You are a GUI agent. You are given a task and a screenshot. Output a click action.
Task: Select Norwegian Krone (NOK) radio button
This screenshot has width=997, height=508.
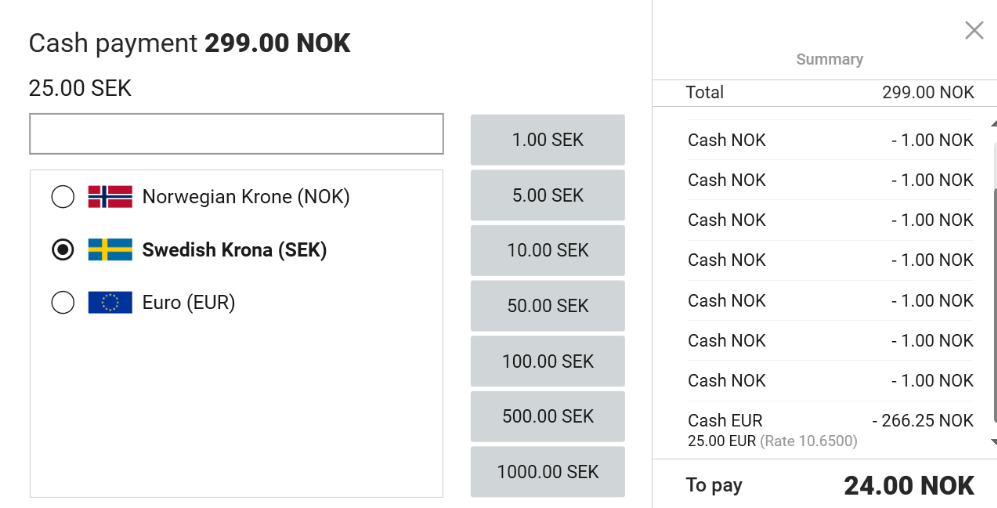63,197
